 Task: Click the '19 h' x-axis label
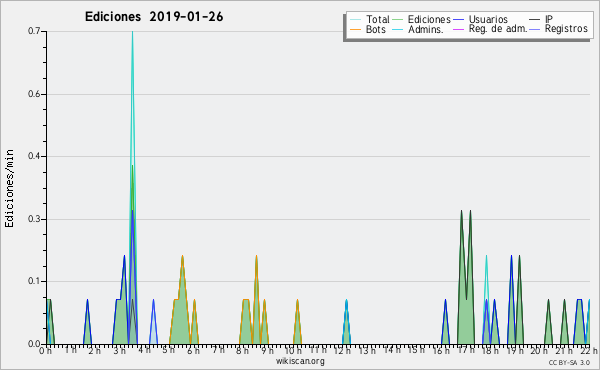(515, 350)
